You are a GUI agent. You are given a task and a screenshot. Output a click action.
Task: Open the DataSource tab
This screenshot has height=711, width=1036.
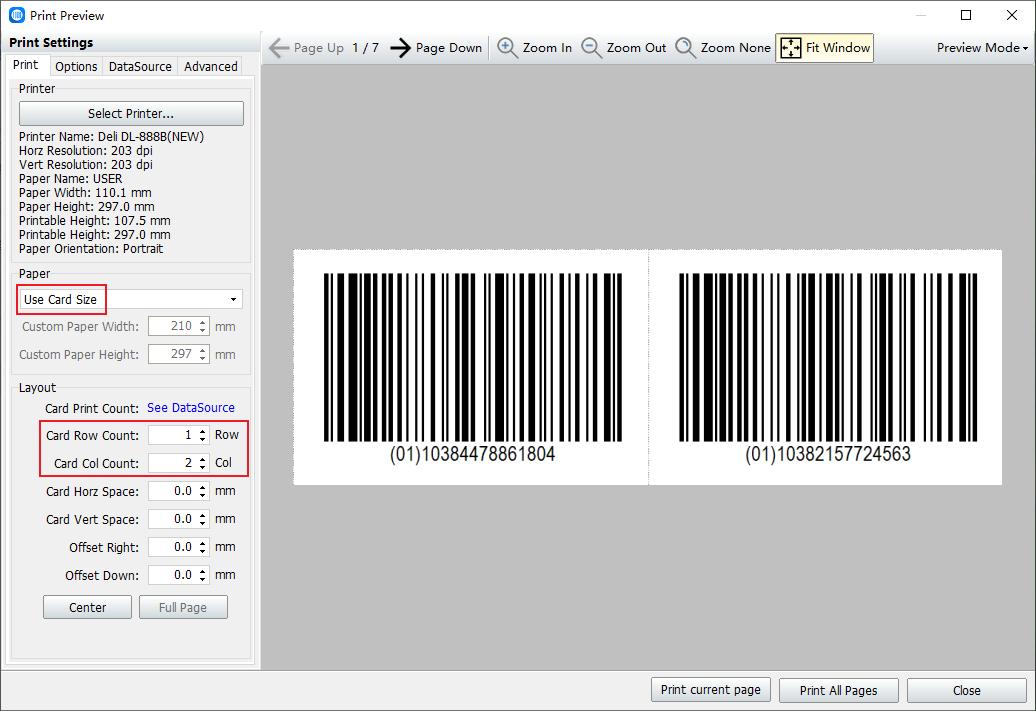tap(140, 67)
